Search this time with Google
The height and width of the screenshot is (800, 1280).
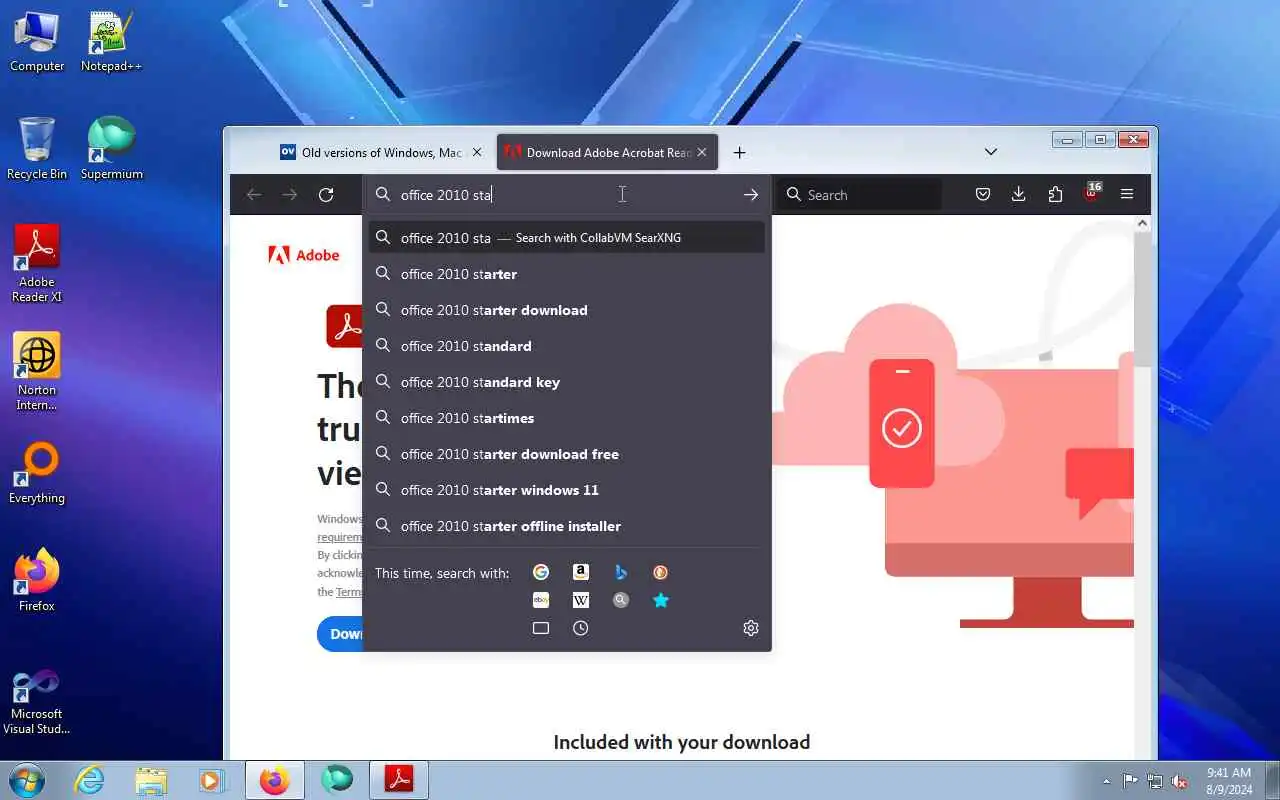[x=541, y=572]
